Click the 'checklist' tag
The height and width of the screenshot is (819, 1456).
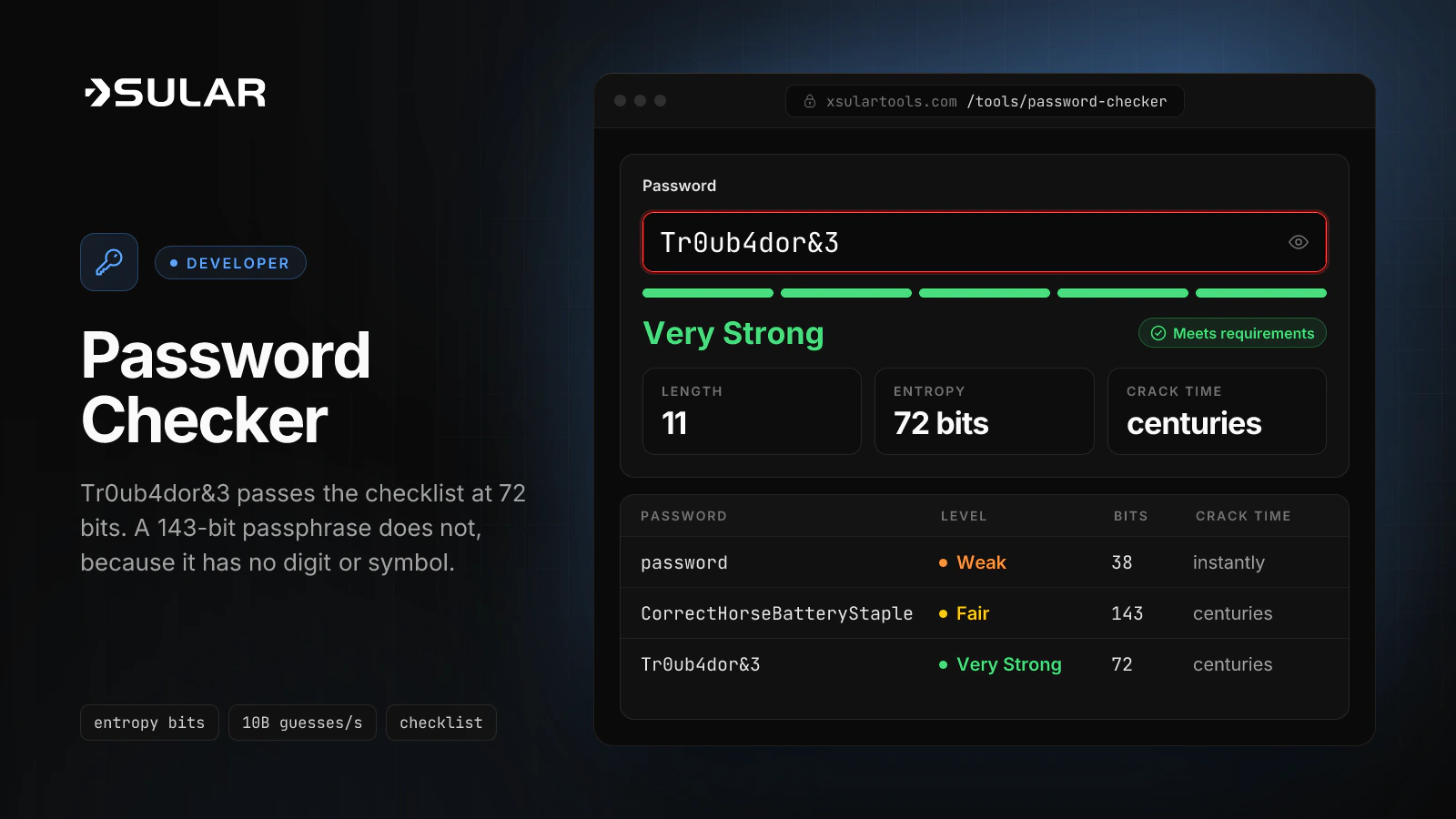[x=441, y=723]
